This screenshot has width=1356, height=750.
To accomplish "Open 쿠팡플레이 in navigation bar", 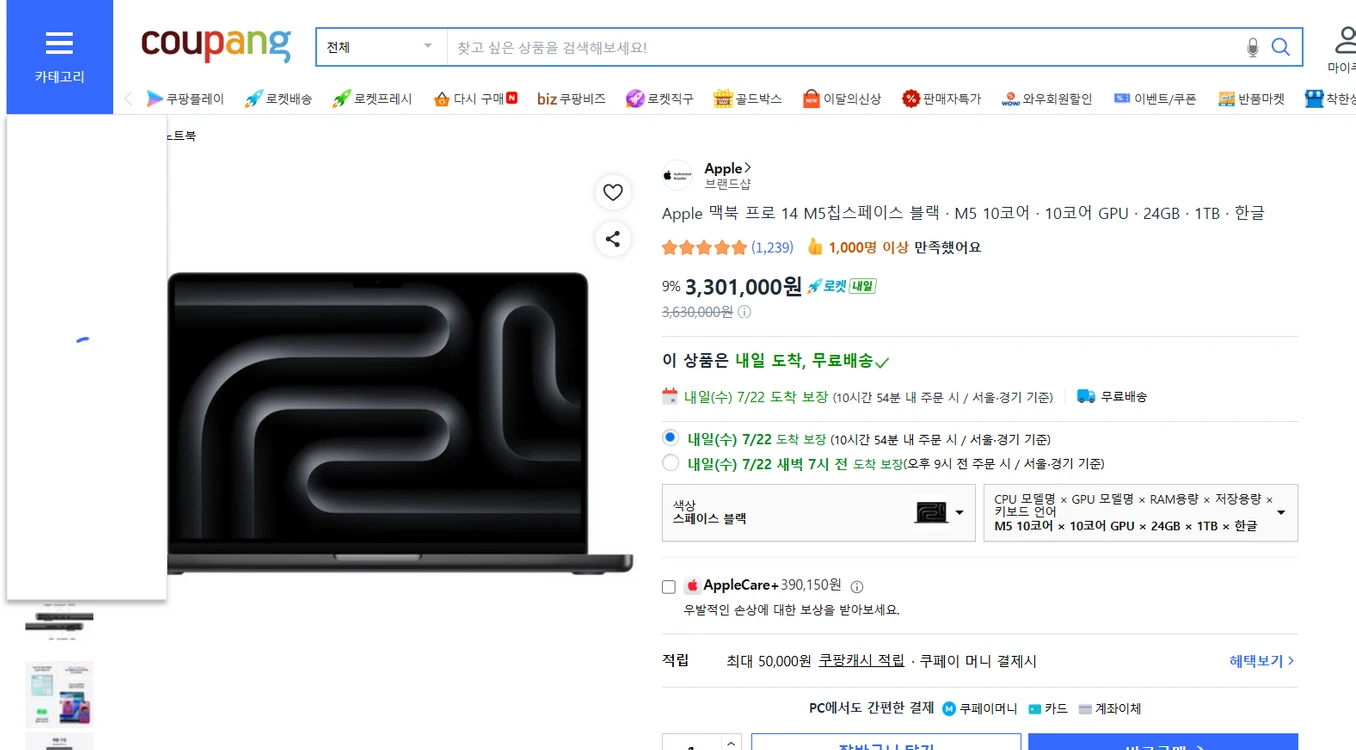I will coord(185,99).
